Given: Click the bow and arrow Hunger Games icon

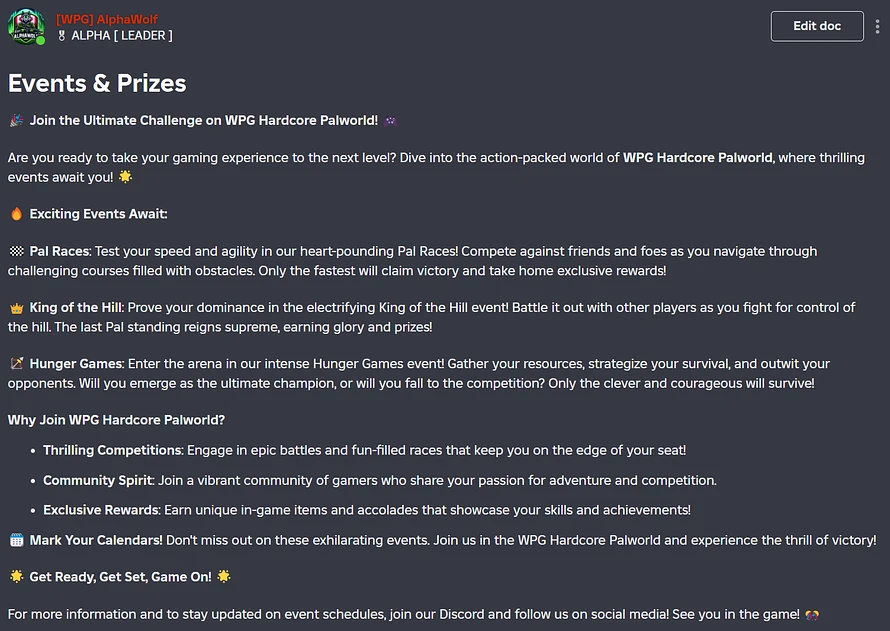Looking at the screenshot, I should click(16, 364).
